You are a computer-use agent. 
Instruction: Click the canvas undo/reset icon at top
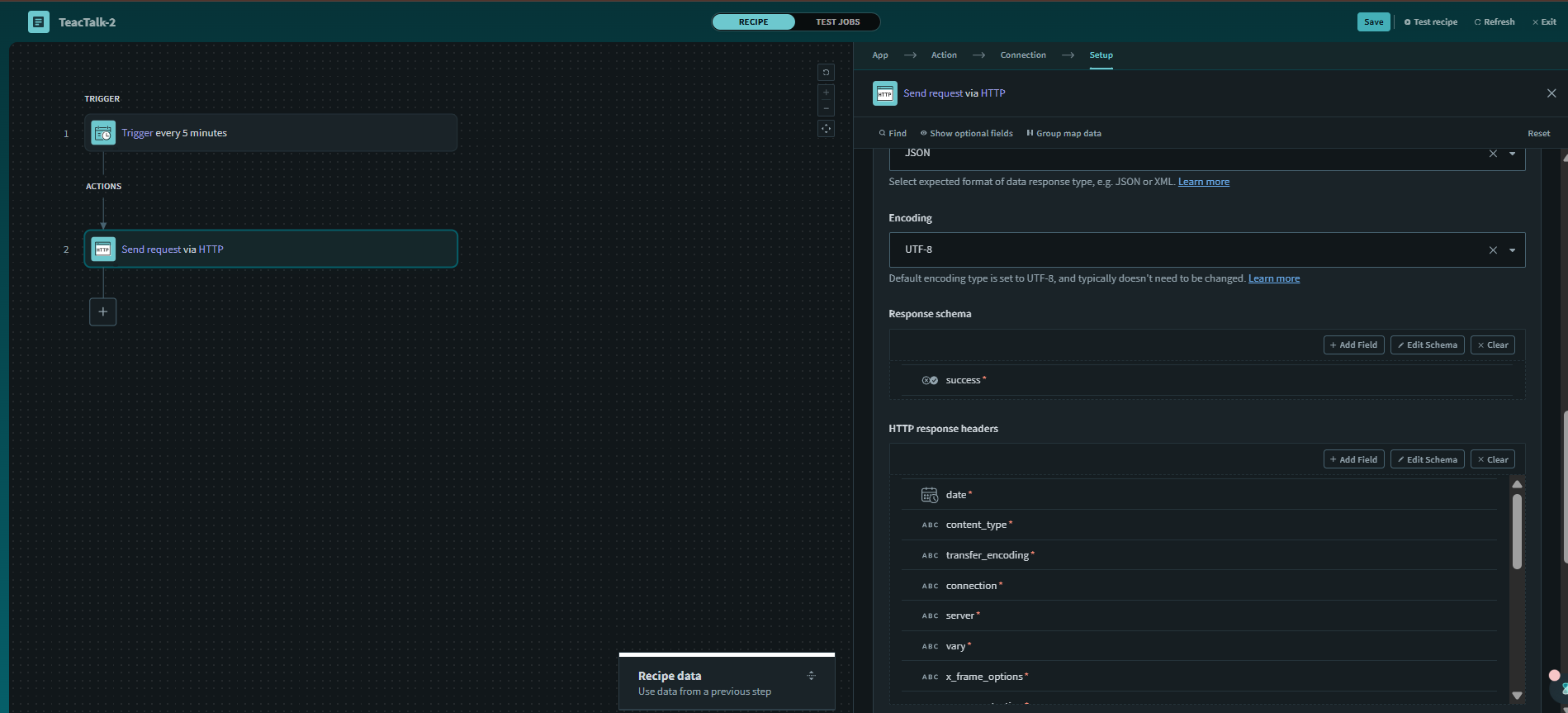(x=826, y=73)
